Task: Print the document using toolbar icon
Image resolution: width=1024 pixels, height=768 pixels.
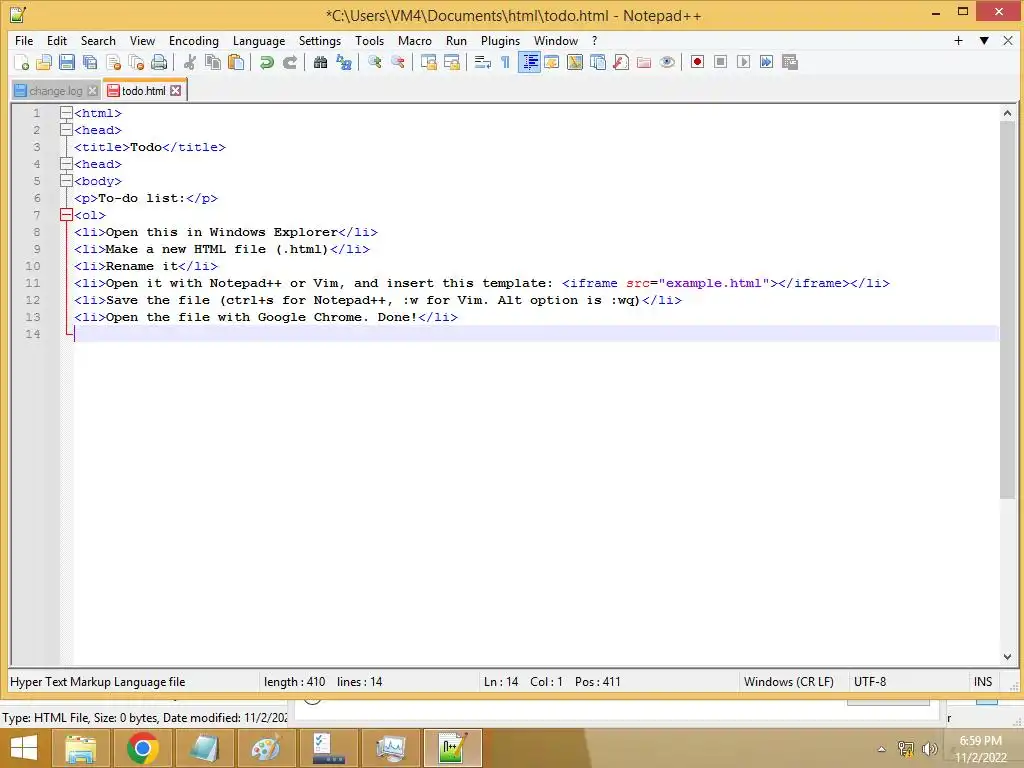Action: point(159,62)
